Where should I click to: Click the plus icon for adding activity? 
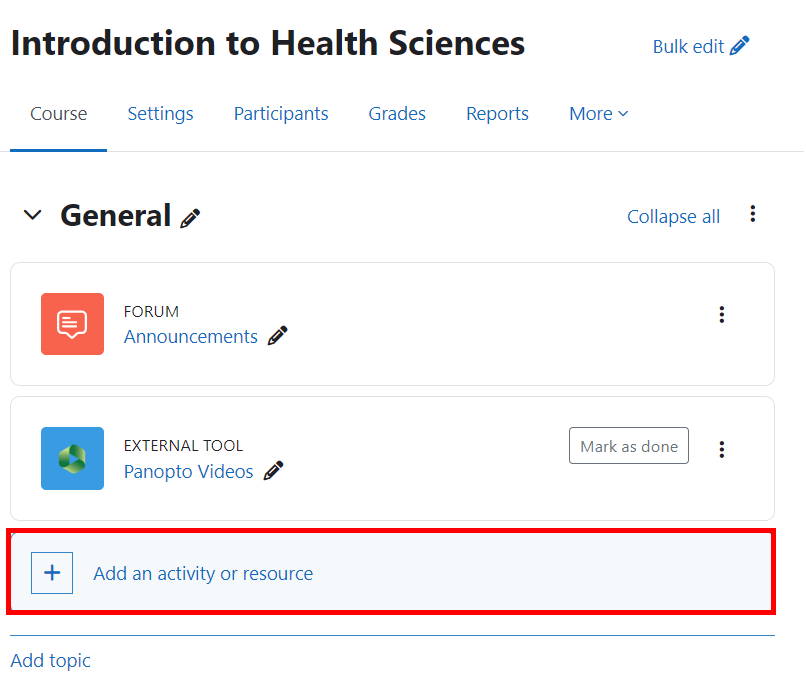51,572
